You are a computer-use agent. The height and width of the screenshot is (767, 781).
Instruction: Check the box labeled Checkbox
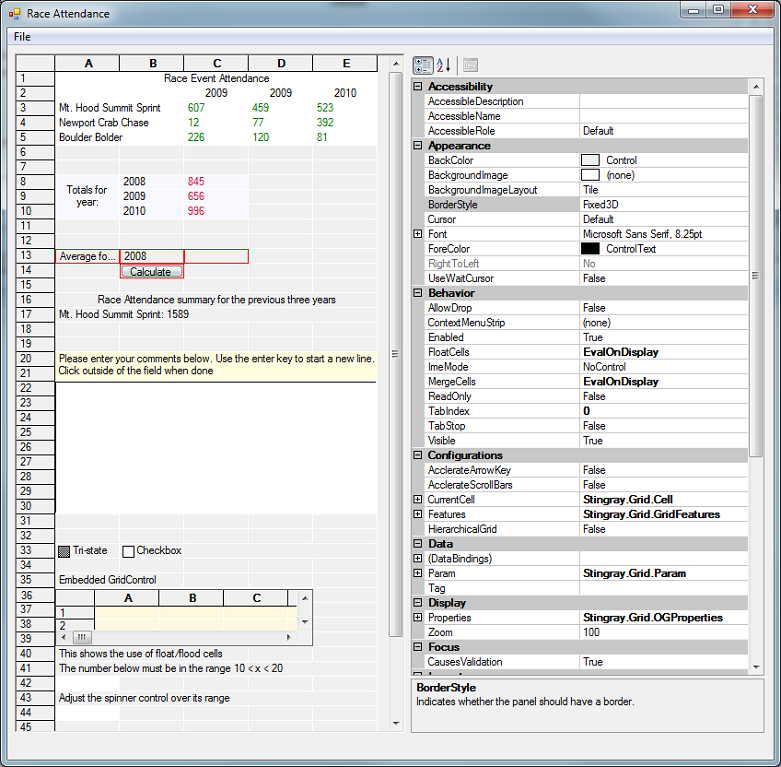pos(128,551)
